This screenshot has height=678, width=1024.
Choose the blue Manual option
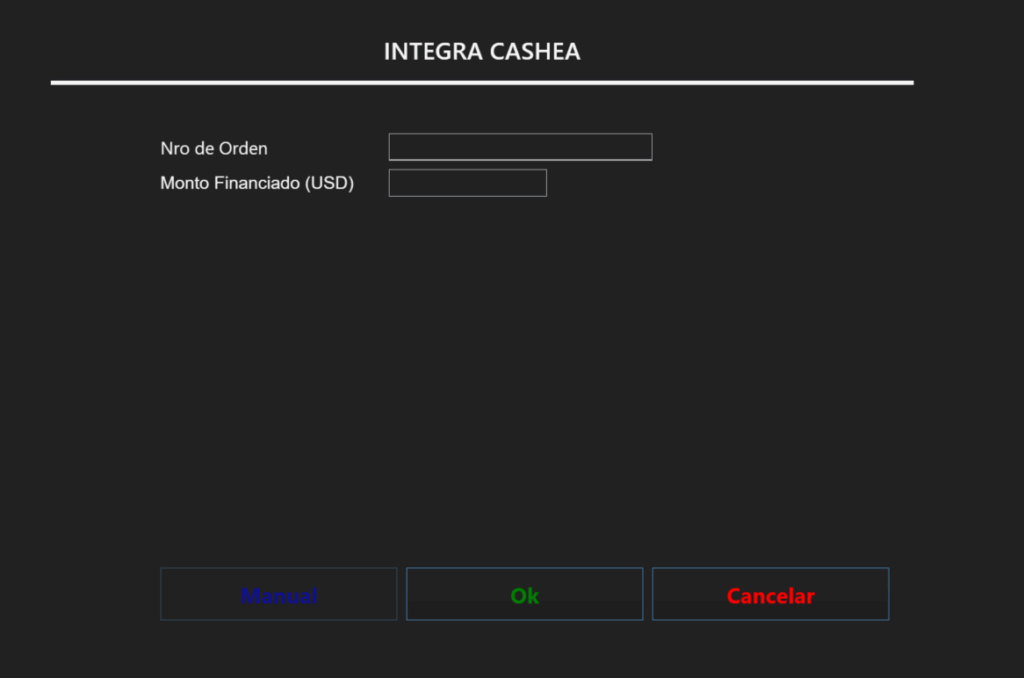point(279,594)
